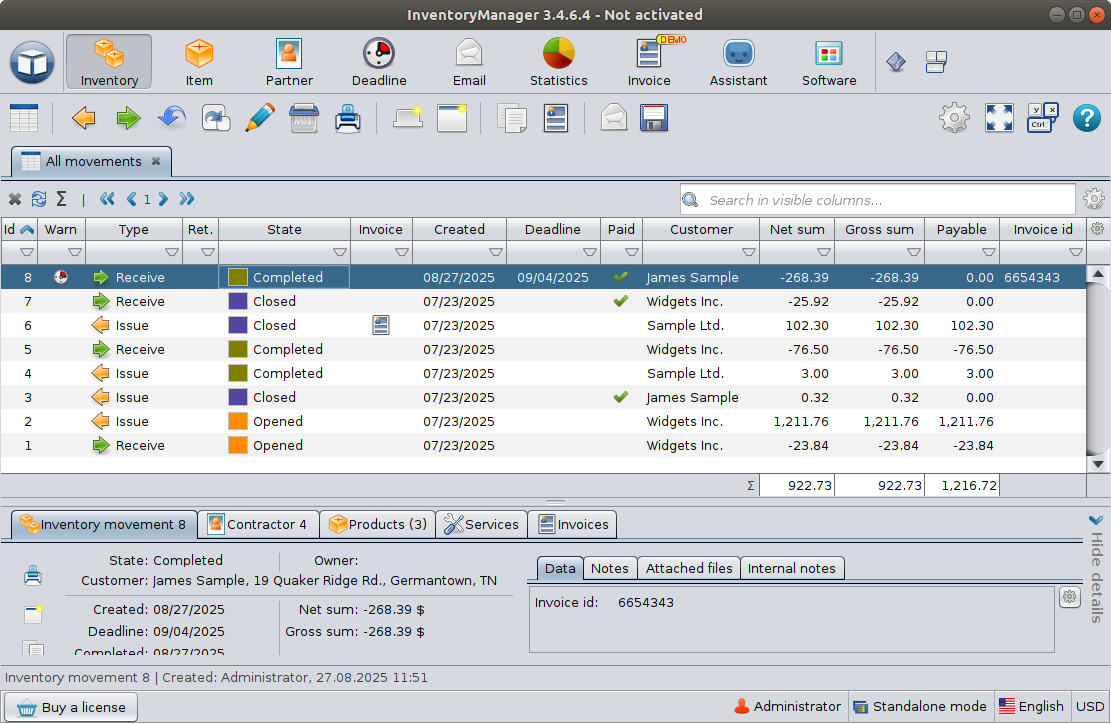Clear filters with the X icon

tap(15, 200)
